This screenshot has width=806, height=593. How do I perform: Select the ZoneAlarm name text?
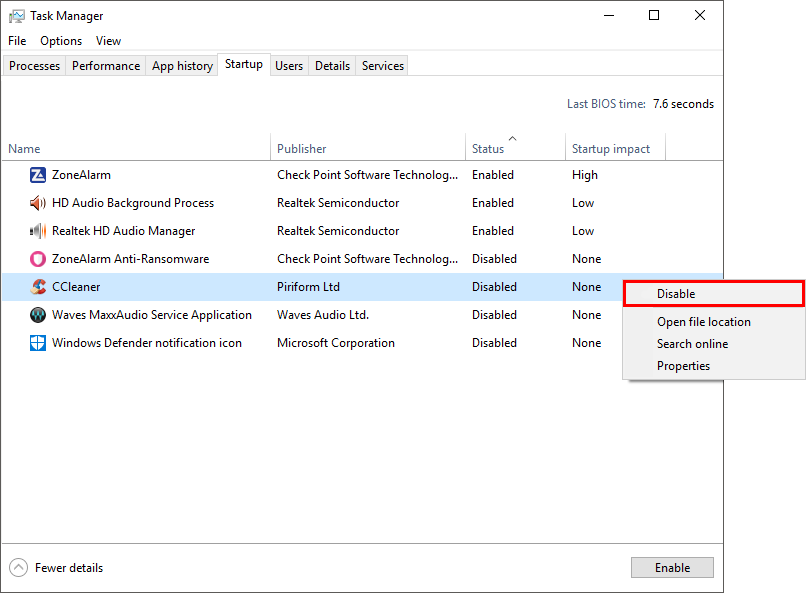point(81,175)
